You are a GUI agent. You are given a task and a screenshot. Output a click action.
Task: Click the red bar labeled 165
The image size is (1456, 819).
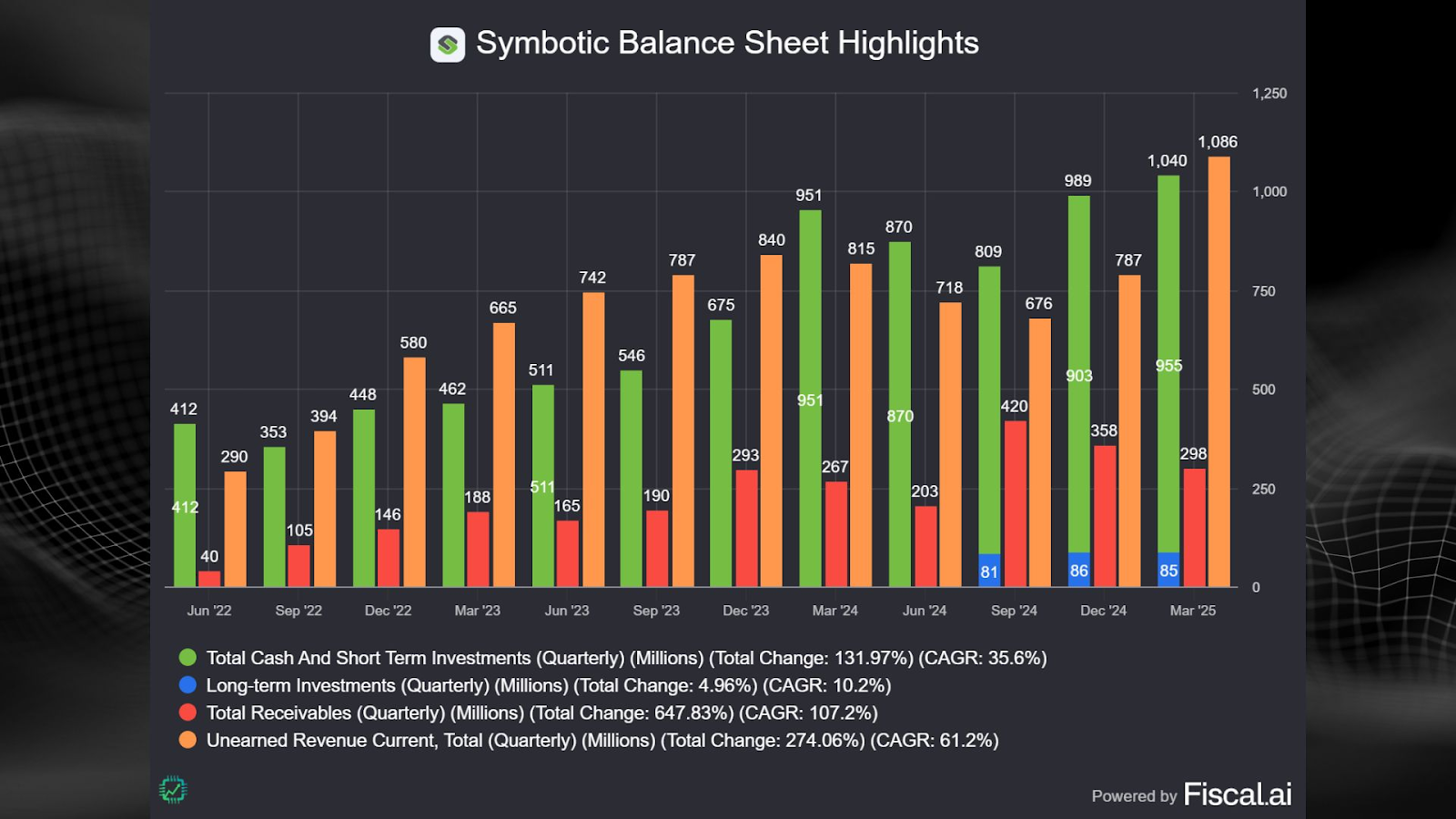[x=567, y=553]
